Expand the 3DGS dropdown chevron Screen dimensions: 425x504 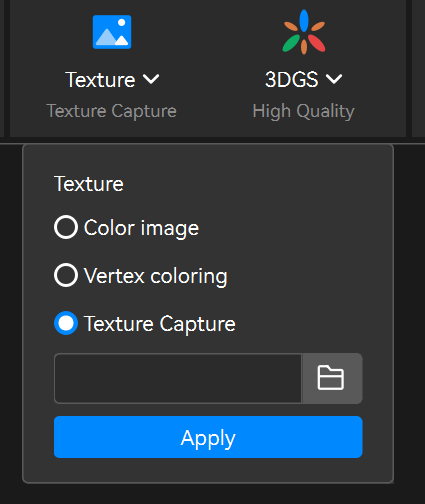pos(334,79)
